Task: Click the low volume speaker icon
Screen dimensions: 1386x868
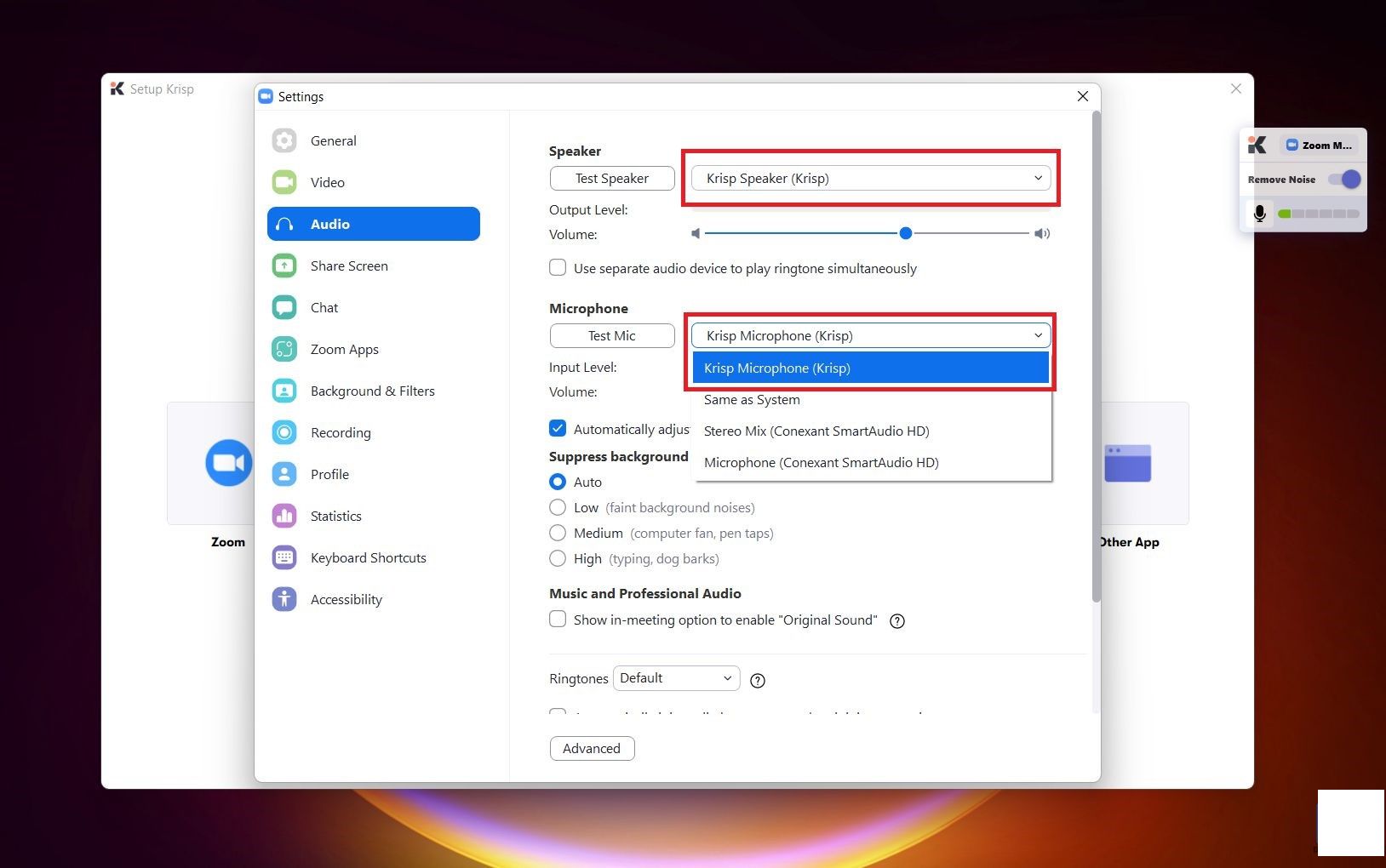Action: (696, 233)
